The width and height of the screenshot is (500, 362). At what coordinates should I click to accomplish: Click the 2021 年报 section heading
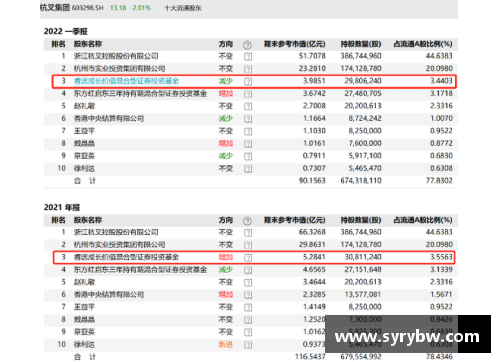(62, 207)
